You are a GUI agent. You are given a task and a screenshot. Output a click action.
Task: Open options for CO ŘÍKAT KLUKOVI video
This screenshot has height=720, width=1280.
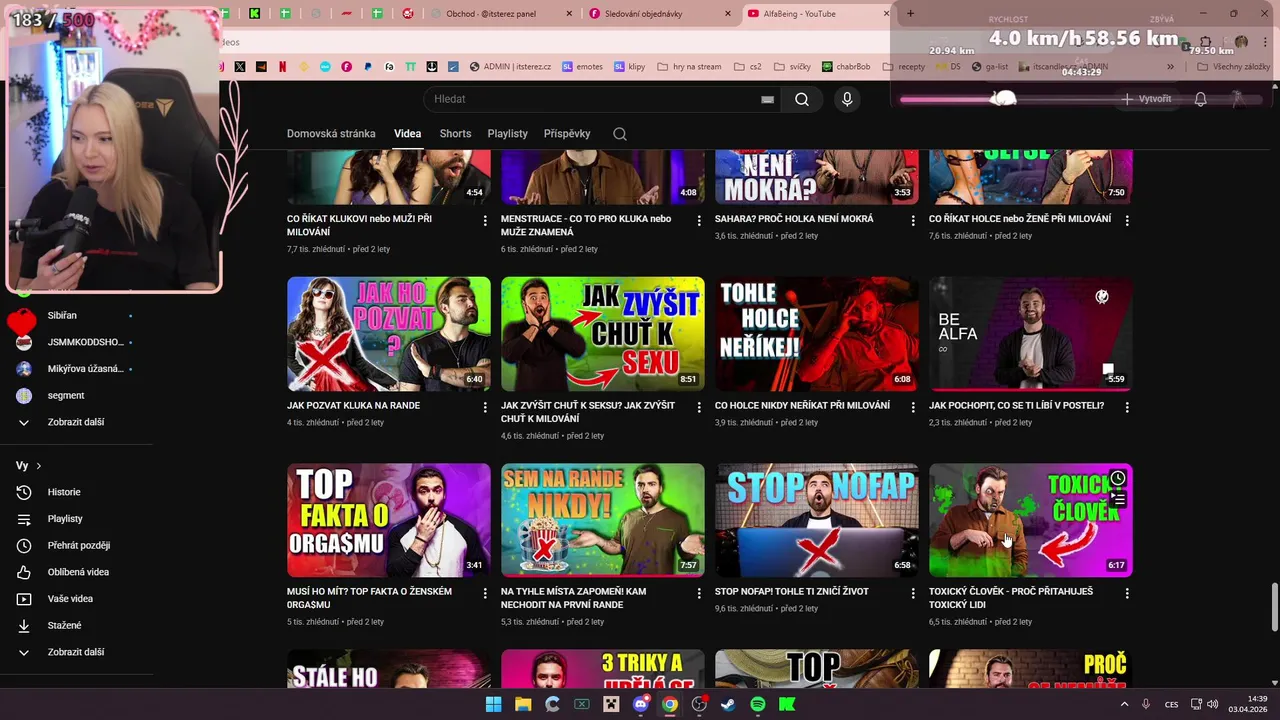tap(485, 220)
